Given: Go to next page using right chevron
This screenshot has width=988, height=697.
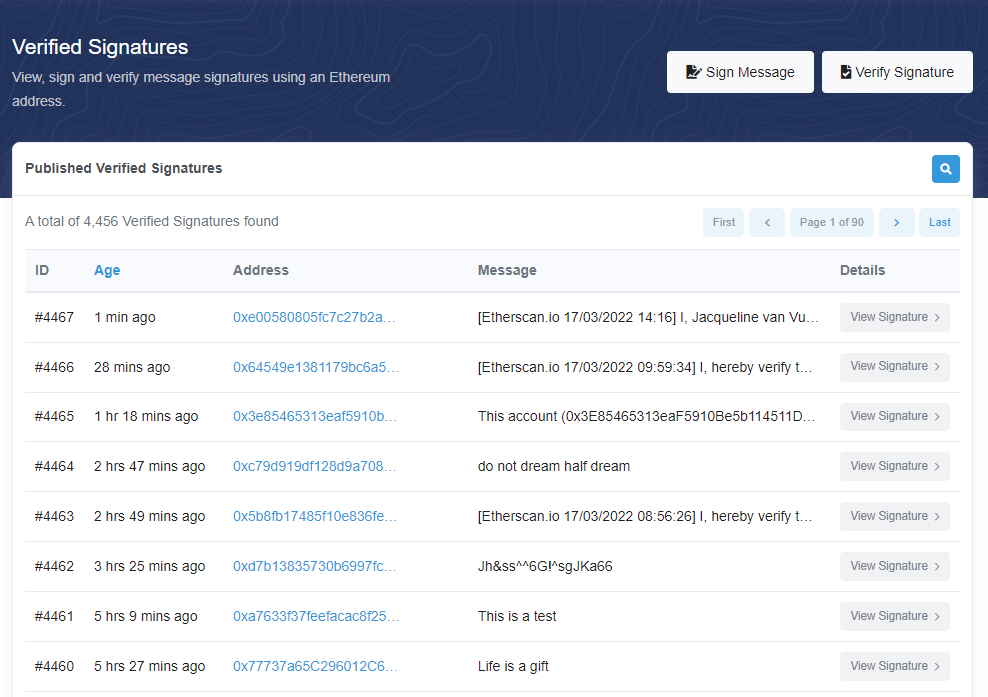Looking at the screenshot, I should tap(896, 222).
